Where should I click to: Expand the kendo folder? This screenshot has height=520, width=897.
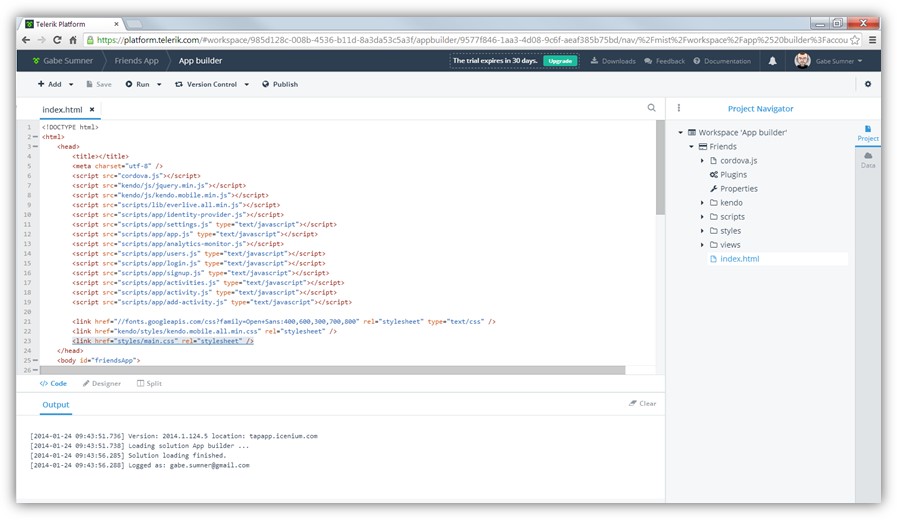pyautogui.click(x=702, y=203)
